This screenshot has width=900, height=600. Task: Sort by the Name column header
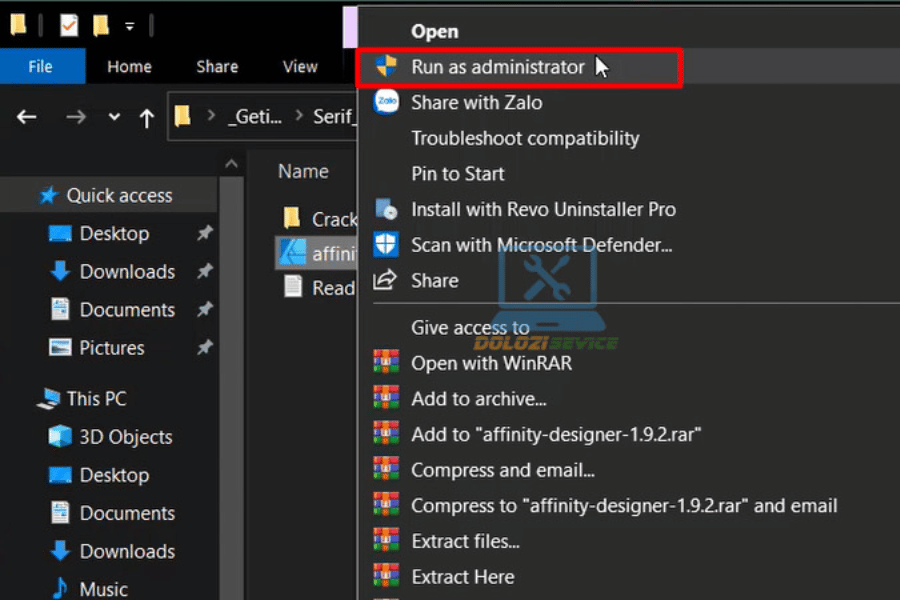point(303,171)
